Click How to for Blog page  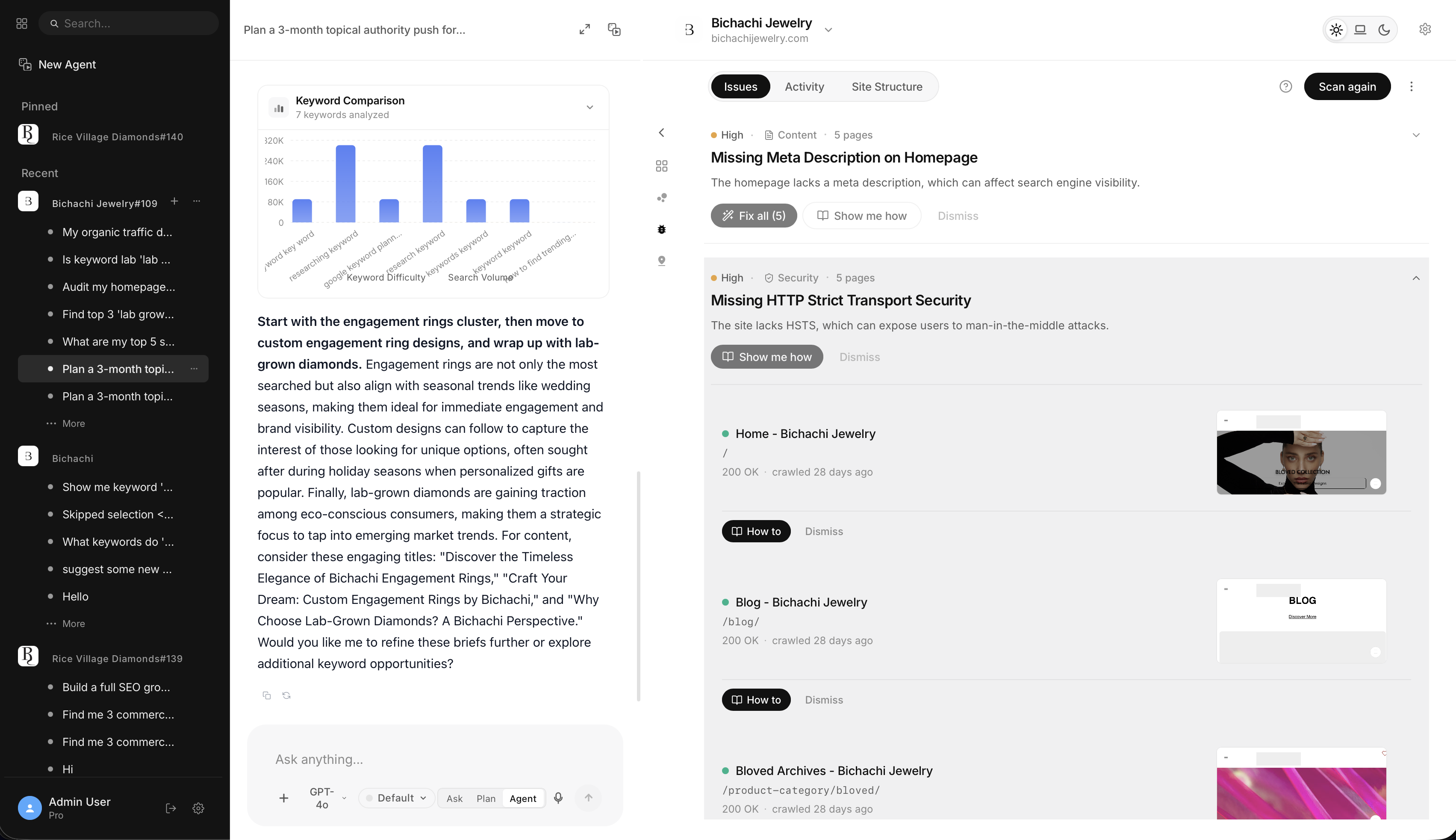[x=756, y=700]
